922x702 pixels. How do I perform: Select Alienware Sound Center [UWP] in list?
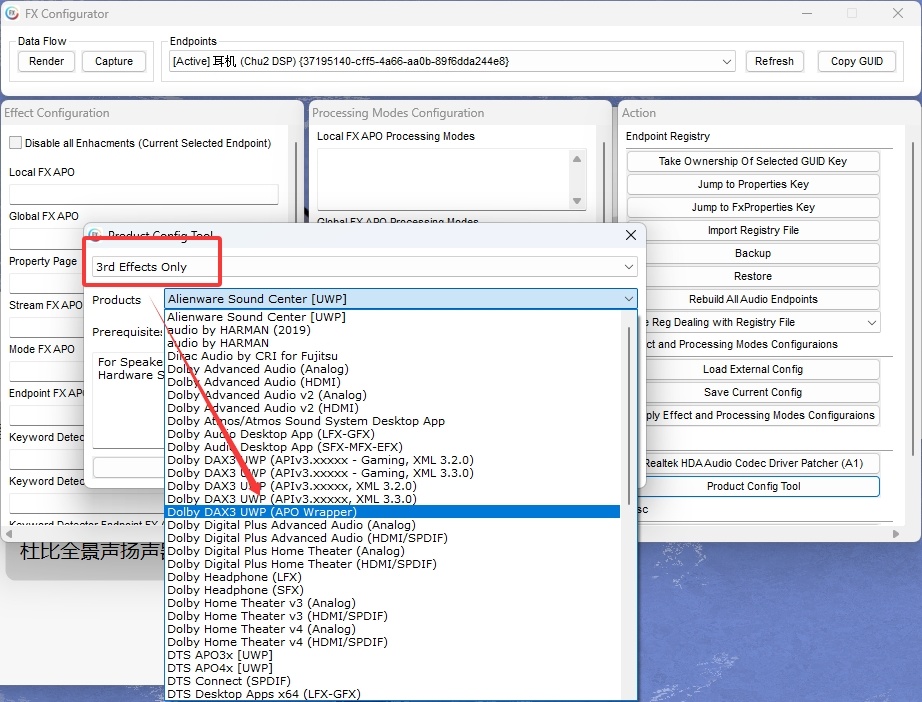pos(393,317)
